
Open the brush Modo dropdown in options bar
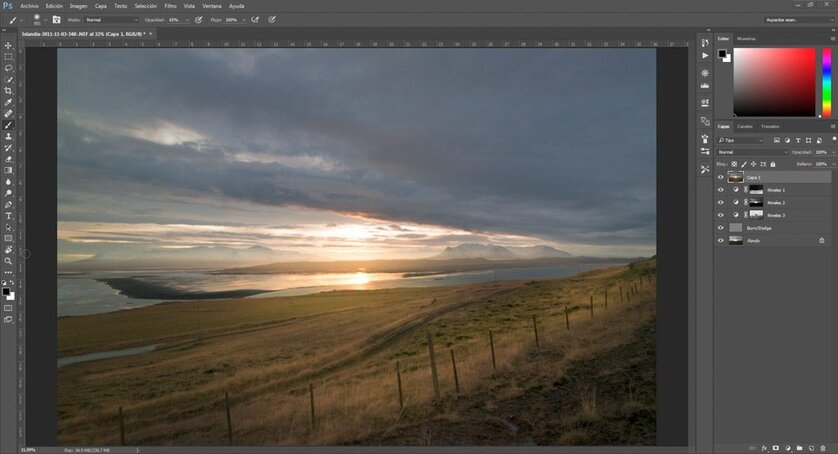pyautogui.click(x=110, y=19)
